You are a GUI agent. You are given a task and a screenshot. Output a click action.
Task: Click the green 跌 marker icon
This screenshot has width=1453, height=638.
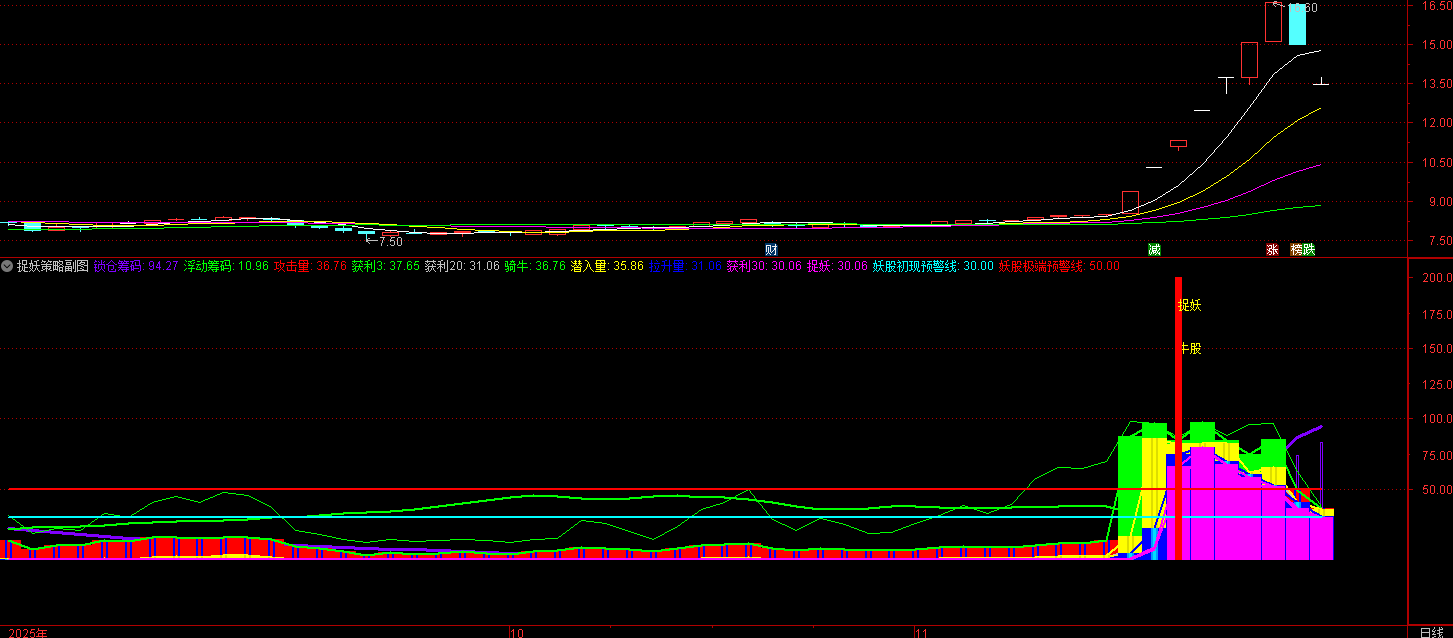click(x=1309, y=249)
